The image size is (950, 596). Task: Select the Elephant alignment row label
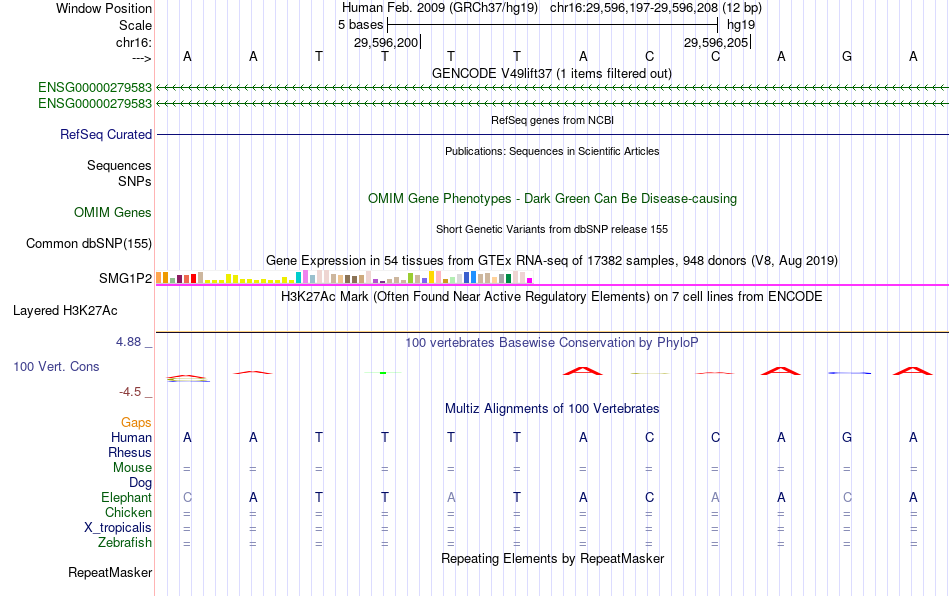[126, 497]
